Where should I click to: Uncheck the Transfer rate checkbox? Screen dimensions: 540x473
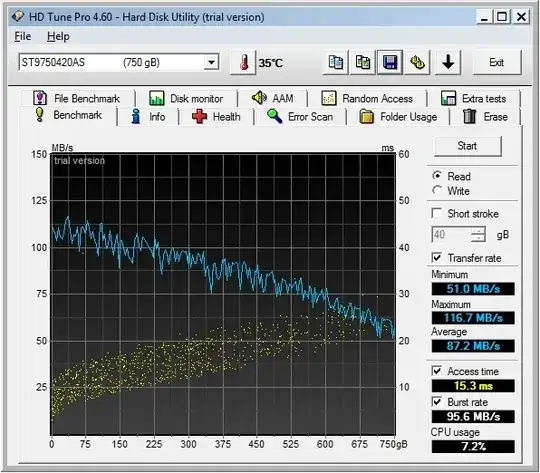click(x=437, y=258)
